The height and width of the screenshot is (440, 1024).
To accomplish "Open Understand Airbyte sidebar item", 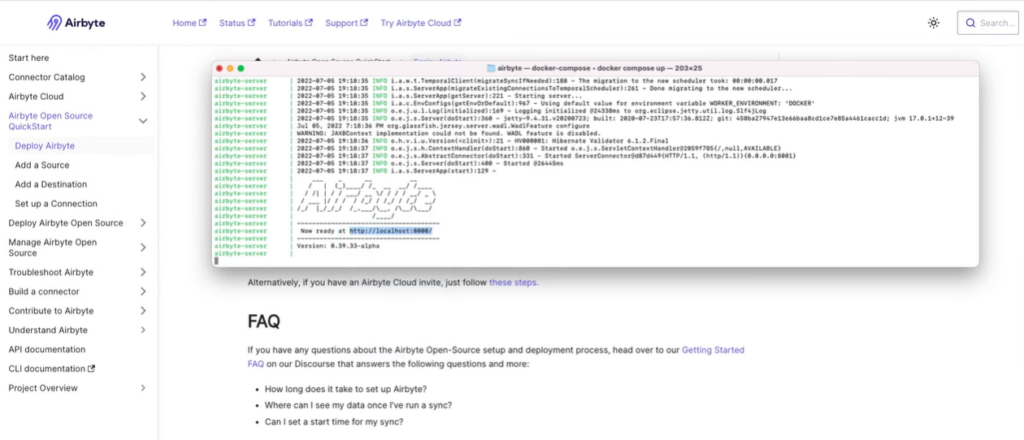I will pos(48,330).
